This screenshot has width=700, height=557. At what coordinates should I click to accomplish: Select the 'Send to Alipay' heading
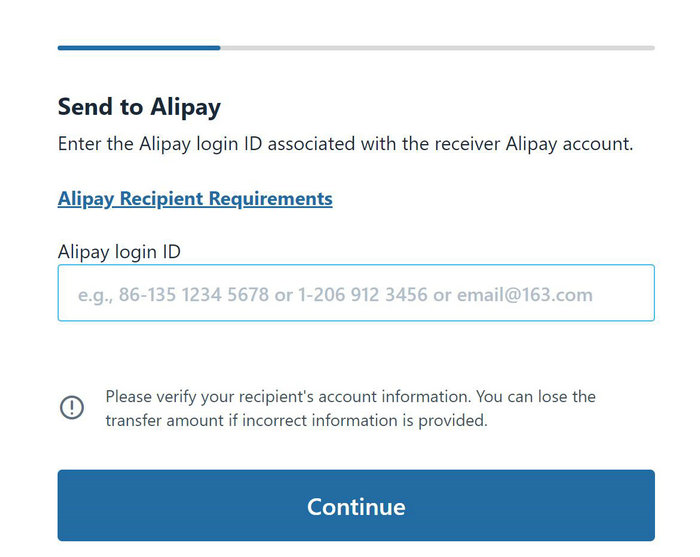coord(139,108)
